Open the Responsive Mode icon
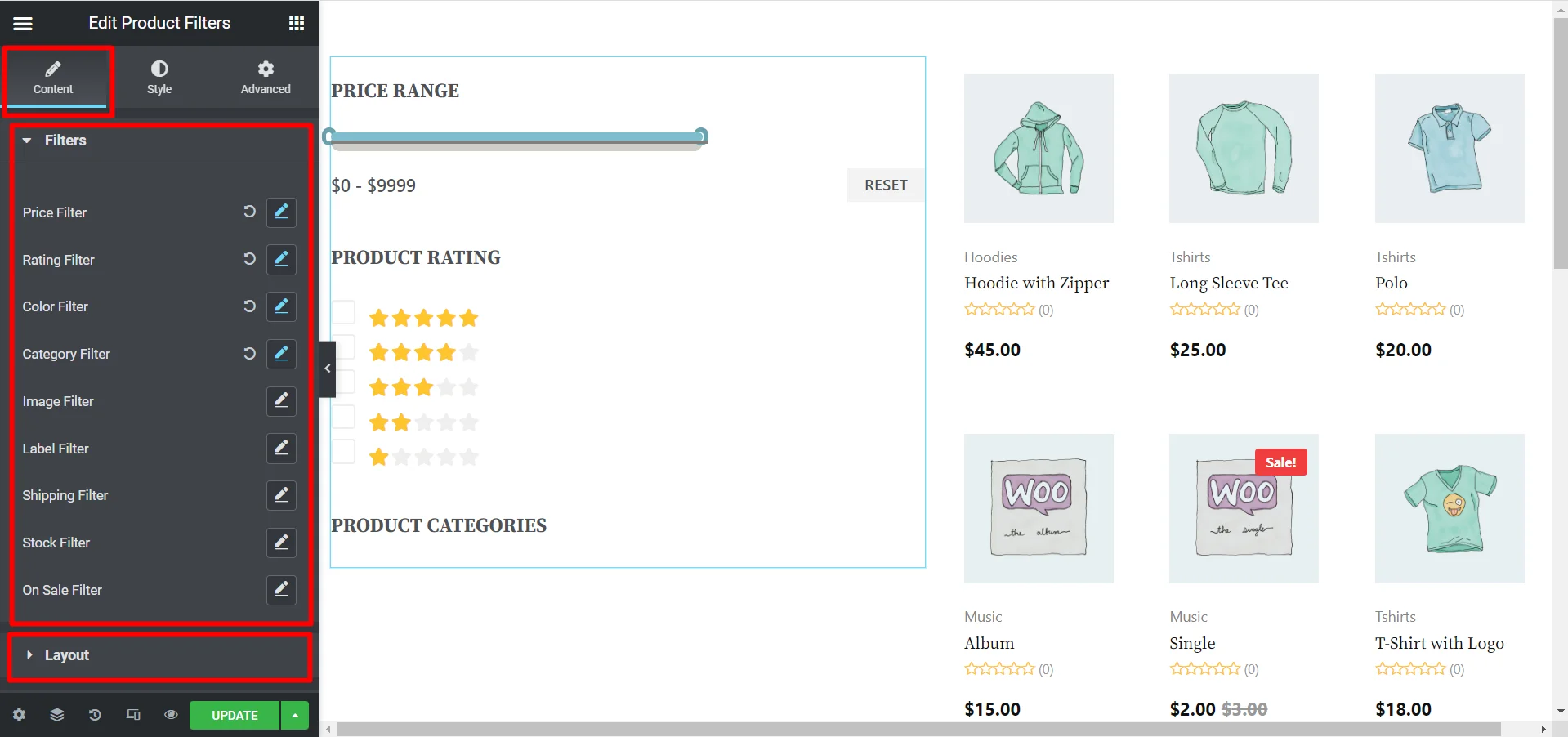This screenshot has width=1568, height=737. [133, 715]
